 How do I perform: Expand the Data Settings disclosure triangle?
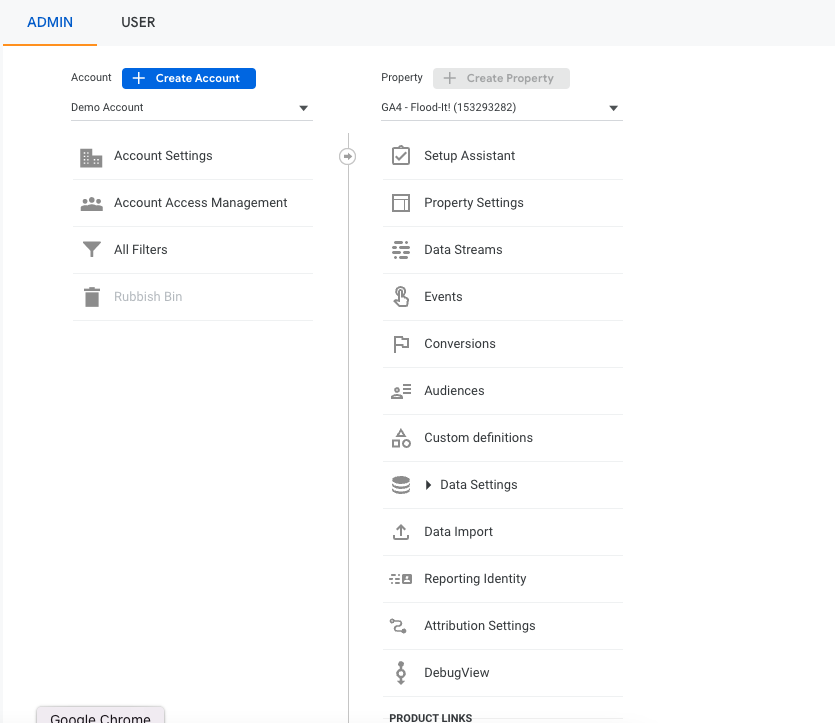[428, 484]
